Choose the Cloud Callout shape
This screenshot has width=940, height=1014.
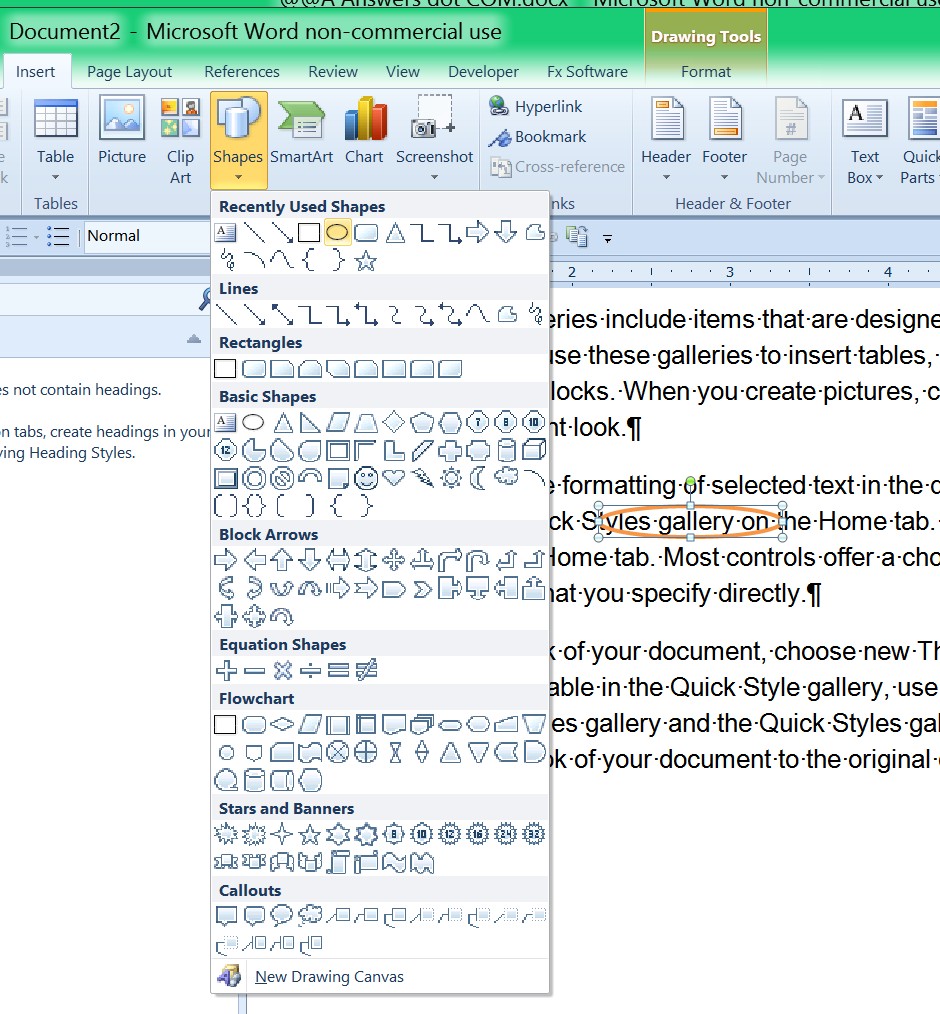tap(310, 915)
